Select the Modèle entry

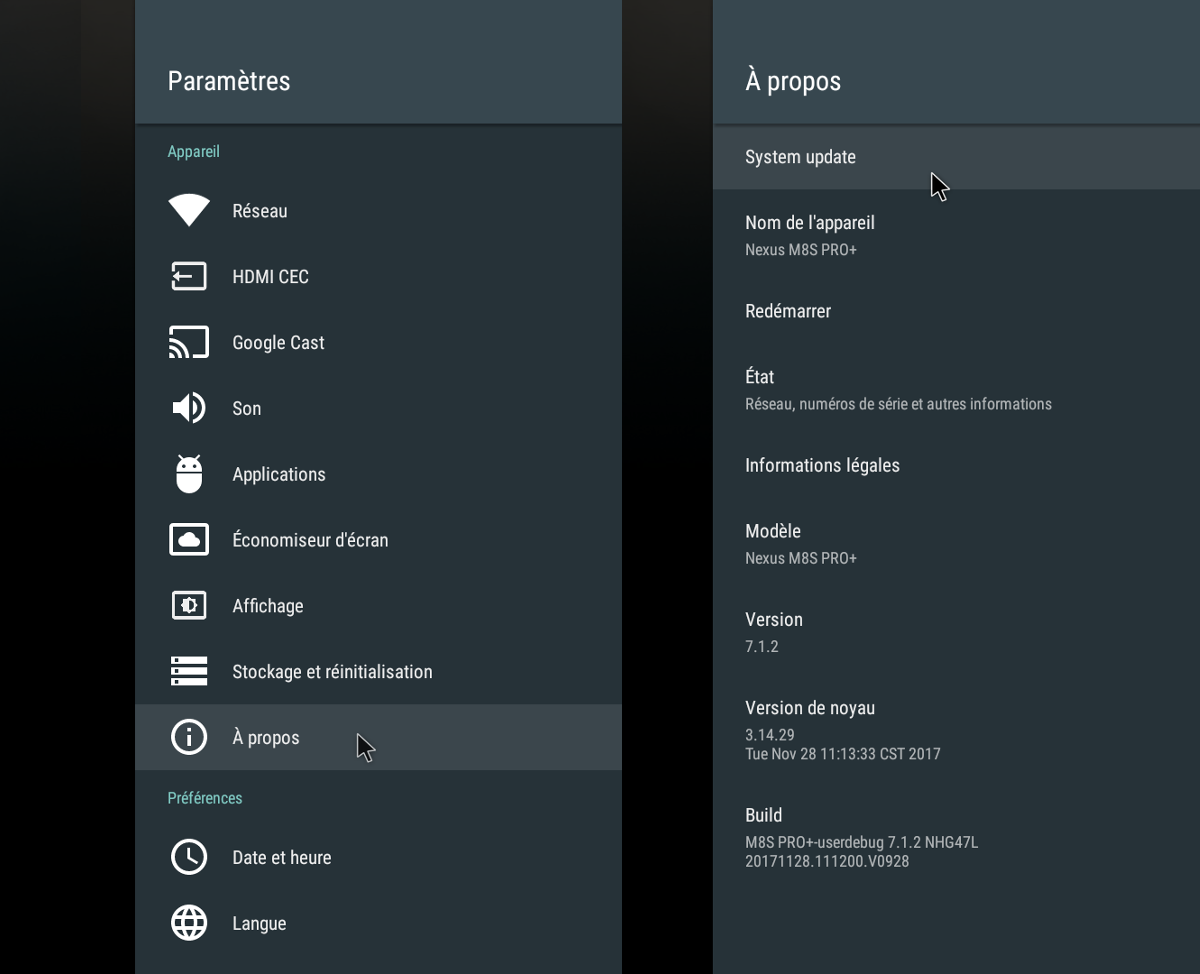pyautogui.click(x=956, y=543)
